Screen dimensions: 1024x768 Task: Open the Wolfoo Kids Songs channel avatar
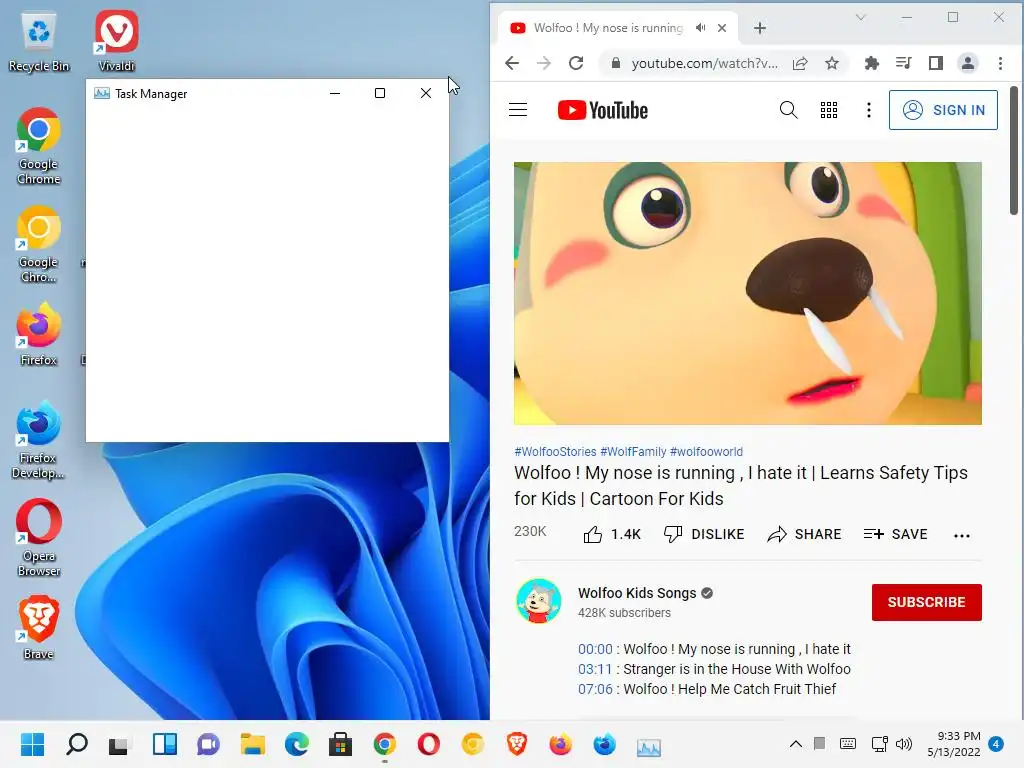(x=538, y=601)
